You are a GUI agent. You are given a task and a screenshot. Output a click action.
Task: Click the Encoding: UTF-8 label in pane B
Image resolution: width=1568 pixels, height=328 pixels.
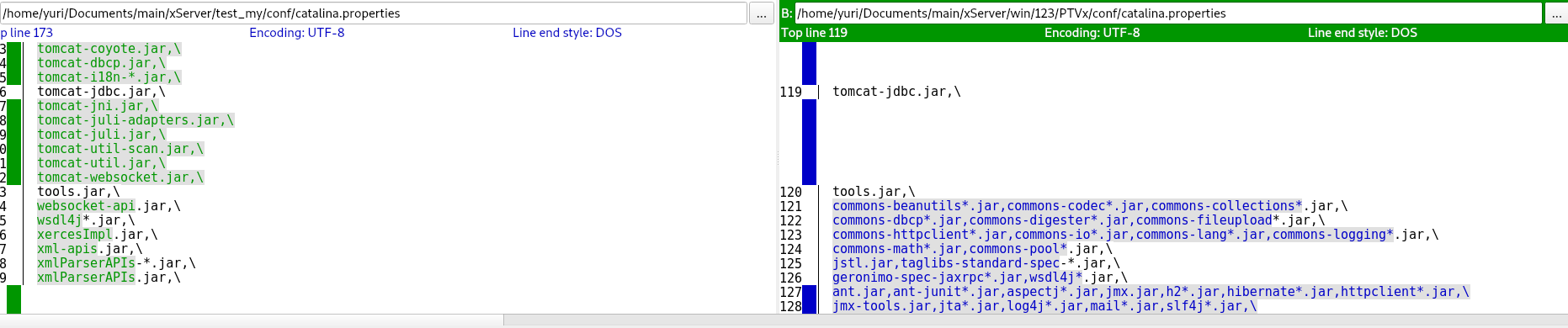[1092, 33]
